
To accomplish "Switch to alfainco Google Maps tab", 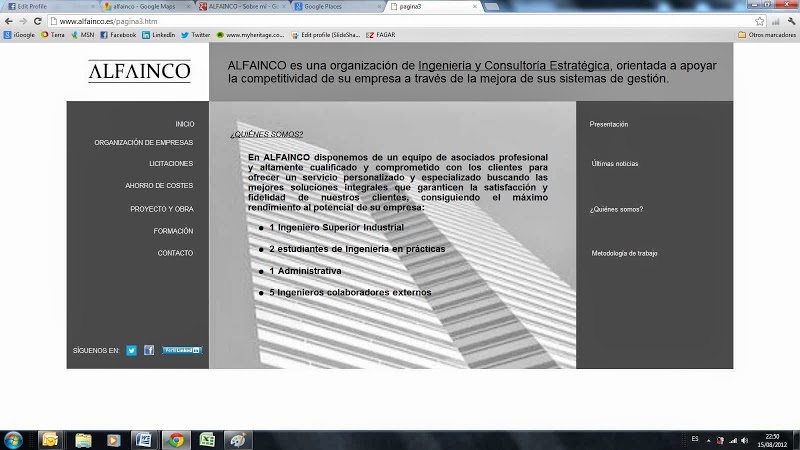I will [145, 7].
